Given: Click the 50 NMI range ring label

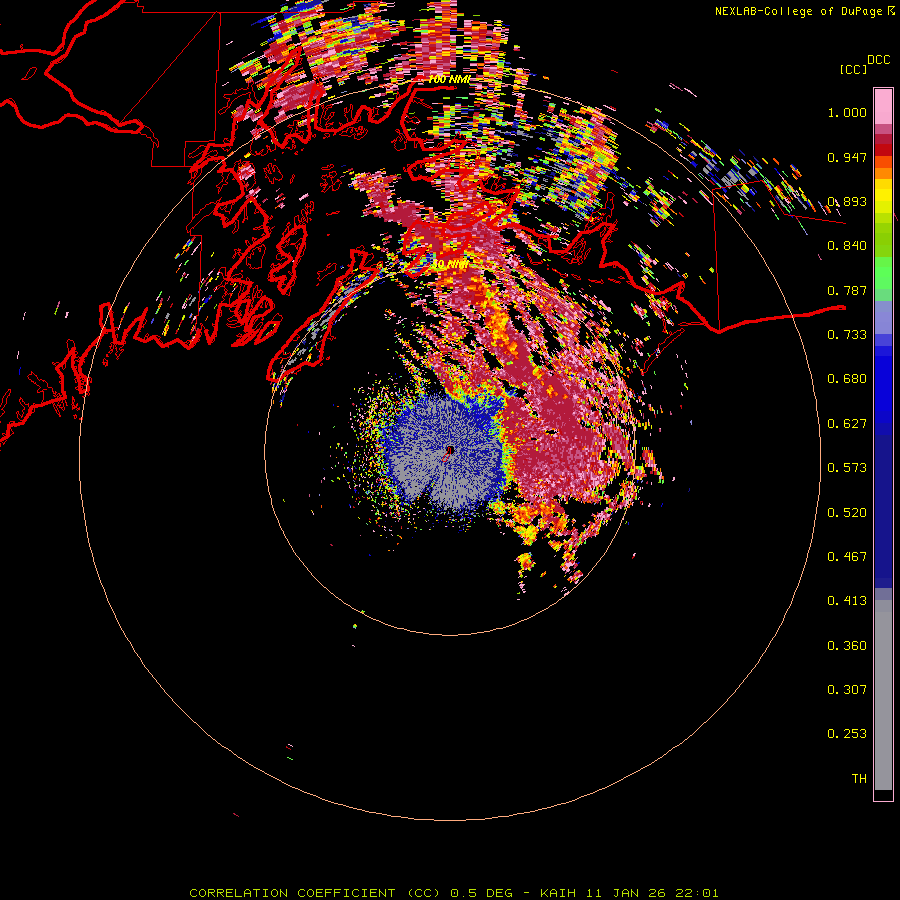Looking at the screenshot, I should pos(449,265).
